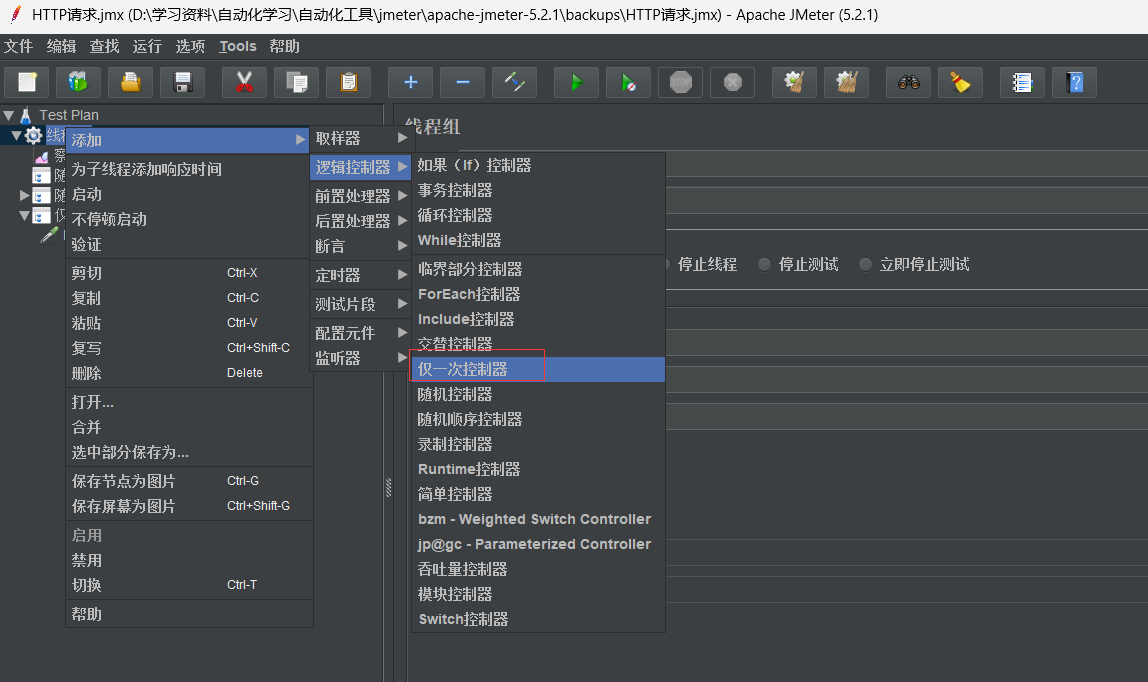Screen dimensions: 1148x682
Task: Choose 事务控制器 entry
Action: click(538, 190)
